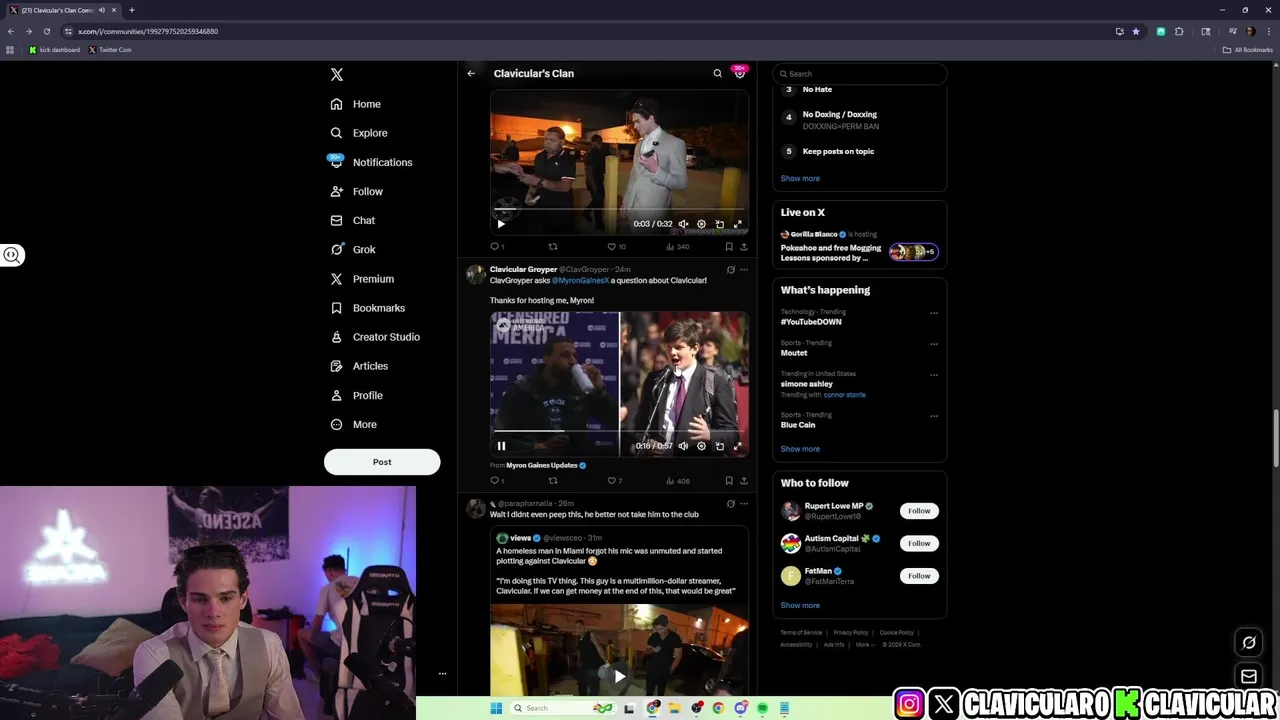This screenshot has height=720, width=1280.
Task: Open Grok icon on ClavGroyper post
Action: tap(730, 269)
